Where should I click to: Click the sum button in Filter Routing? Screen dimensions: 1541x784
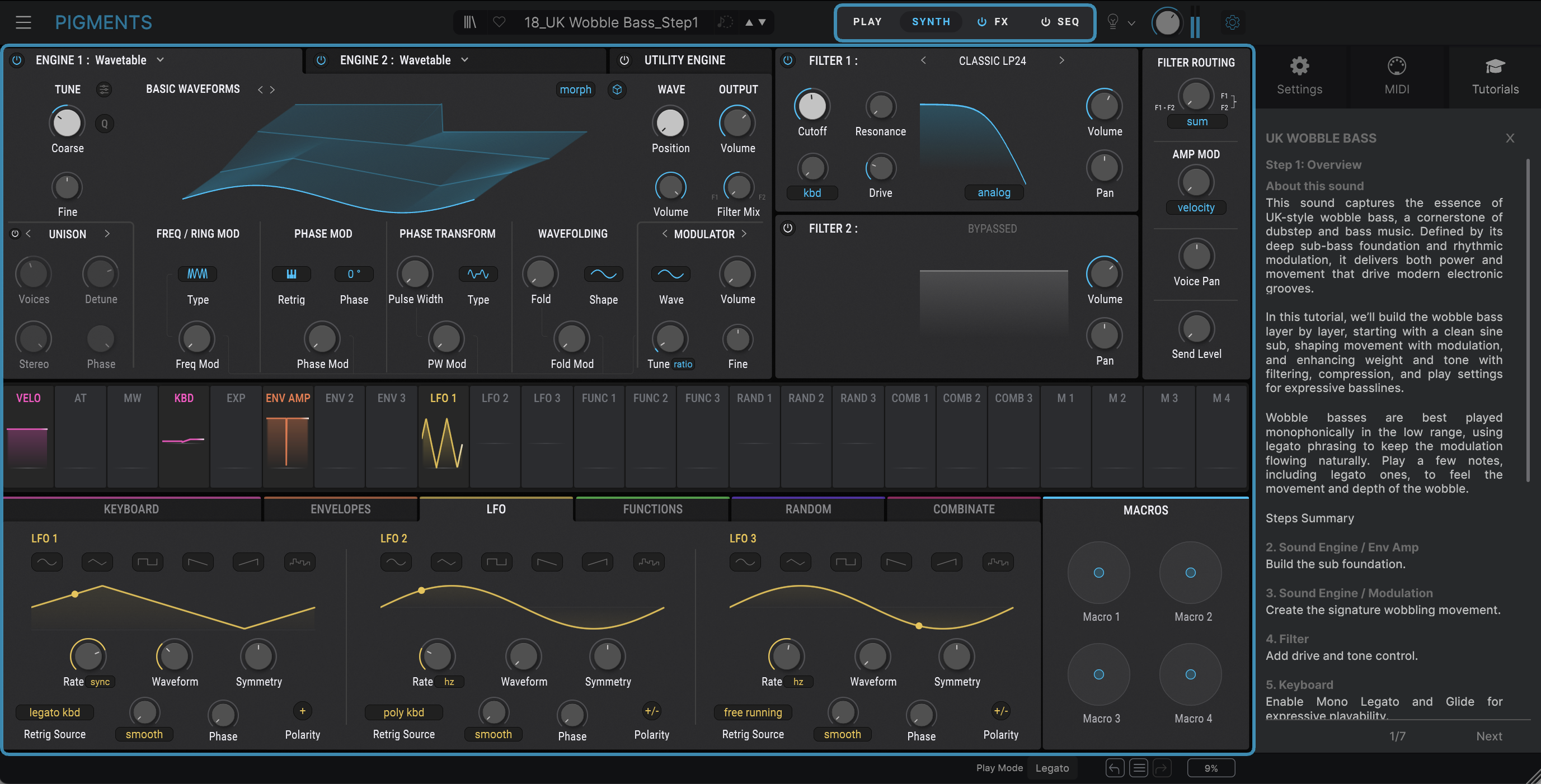point(1196,121)
